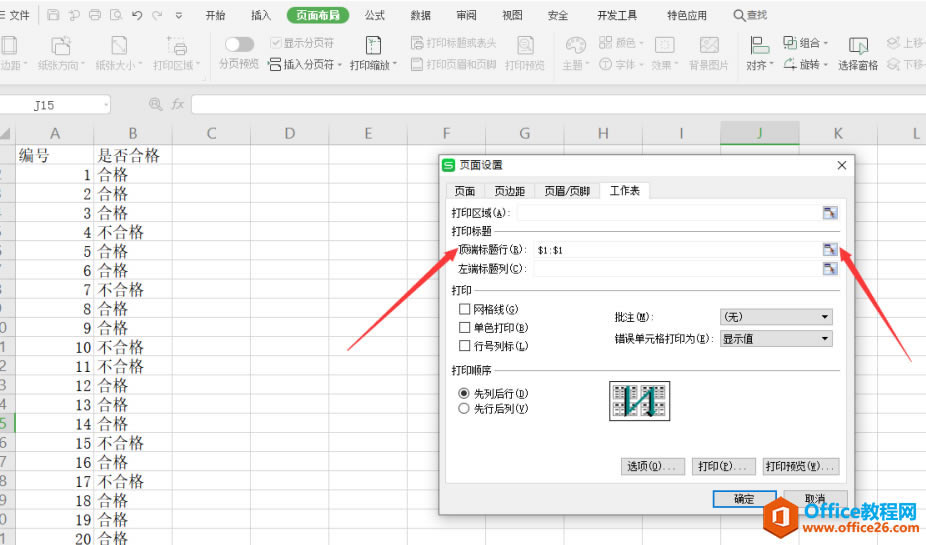
Task: Click range selector icon for 打印区域
Action: pos(830,213)
